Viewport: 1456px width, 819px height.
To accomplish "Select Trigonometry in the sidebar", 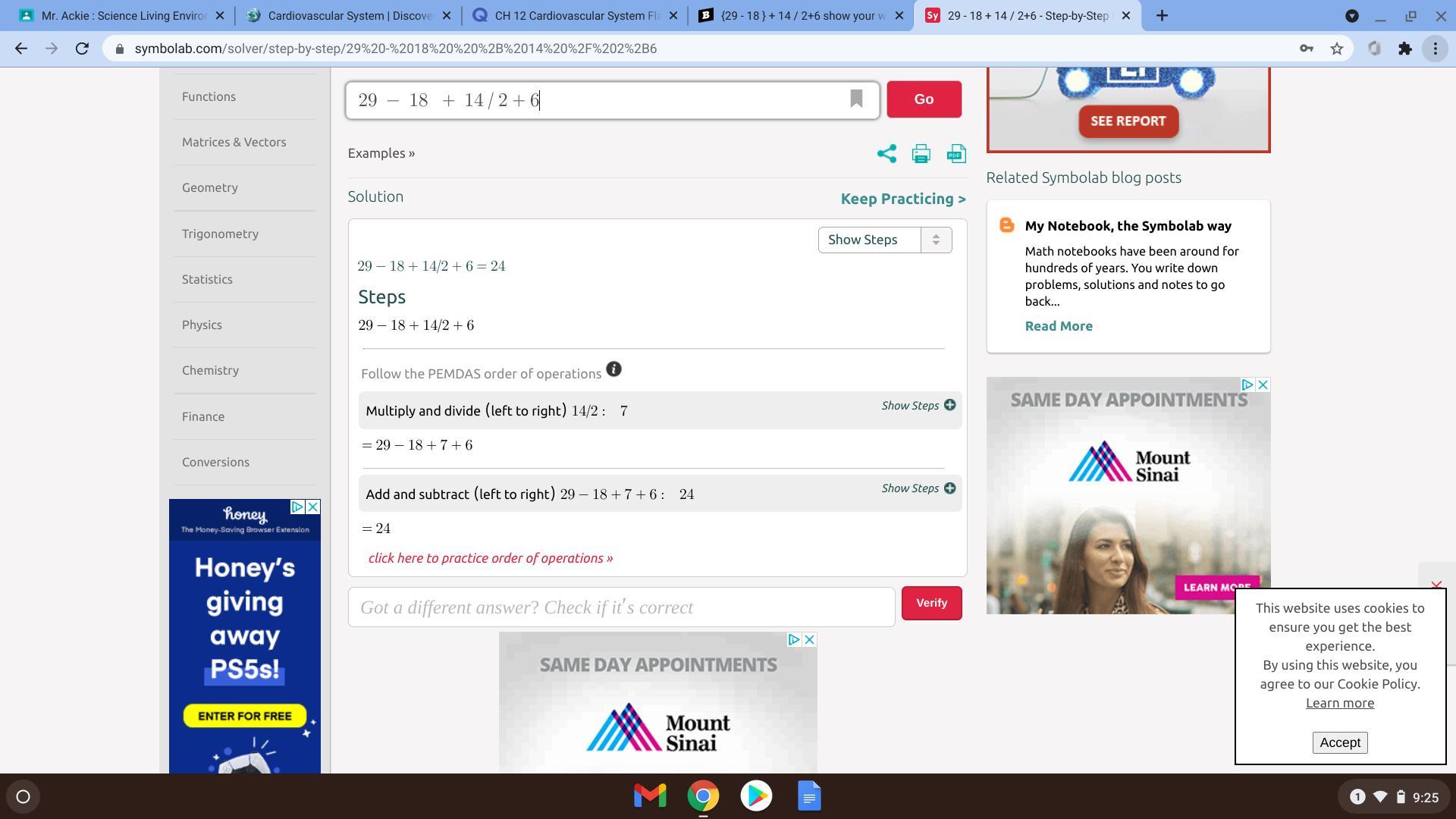I will pyautogui.click(x=220, y=234).
